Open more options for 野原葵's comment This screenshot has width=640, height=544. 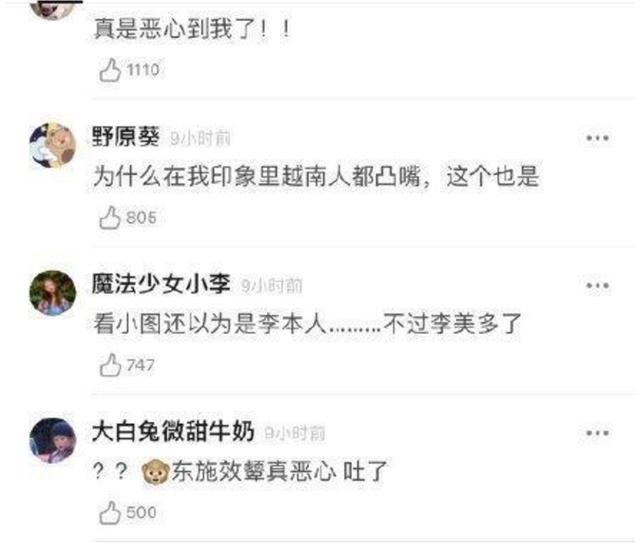pos(598,138)
